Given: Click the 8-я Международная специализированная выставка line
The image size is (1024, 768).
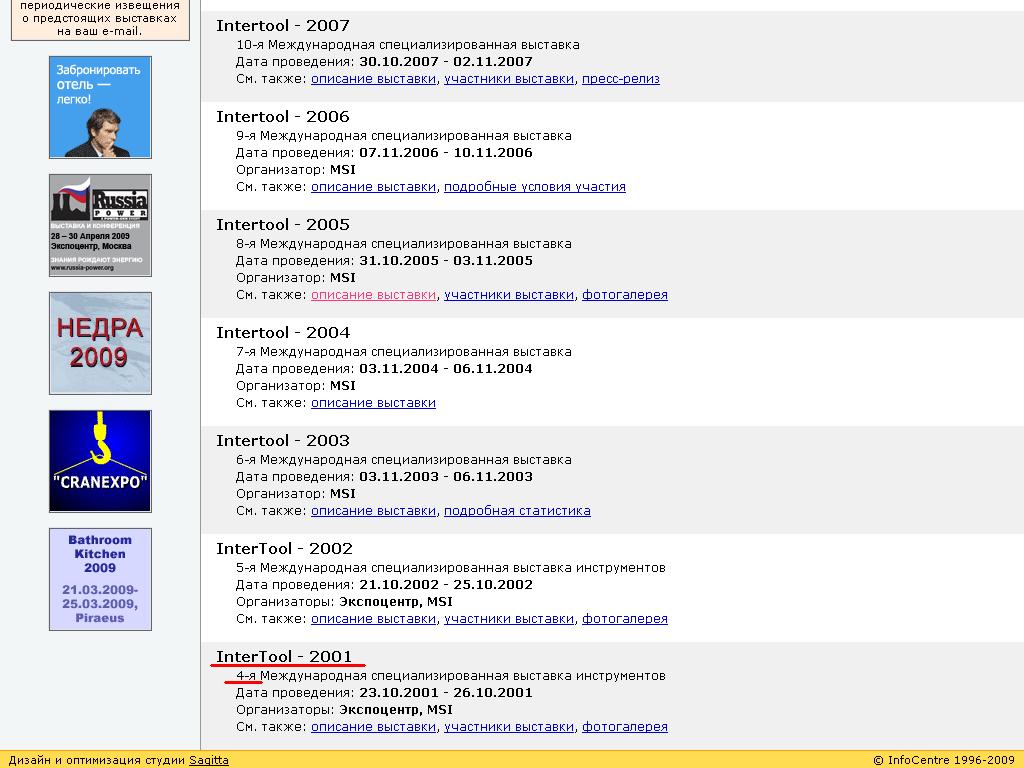Looking at the screenshot, I should pyautogui.click(x=404, y=244).
